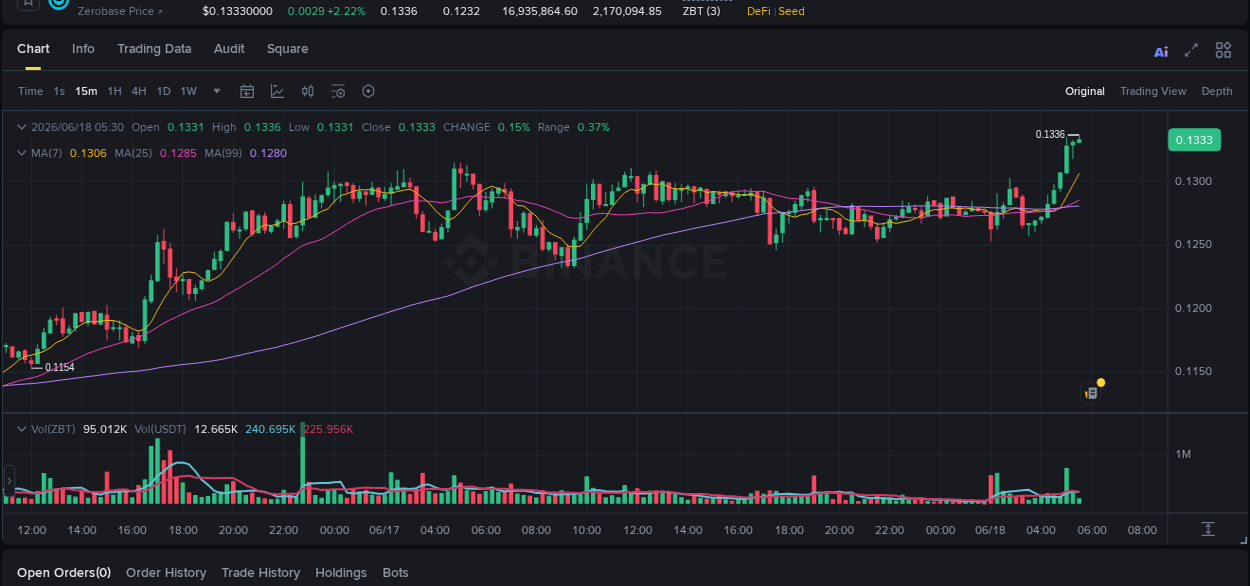Select the Holdings tab
Image resolution: width=1250 pixels, height=586 pixels.
coord(341,573)
